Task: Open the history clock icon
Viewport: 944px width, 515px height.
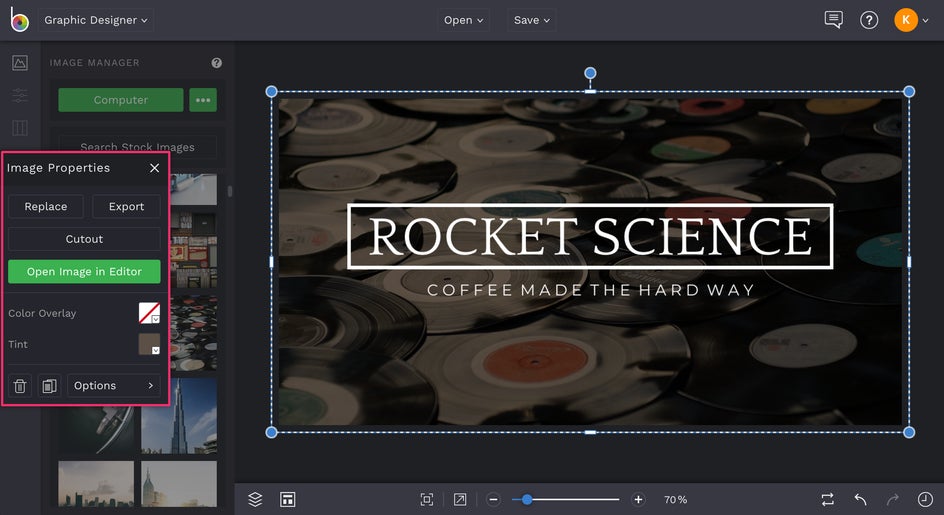Action: (925, 499)
